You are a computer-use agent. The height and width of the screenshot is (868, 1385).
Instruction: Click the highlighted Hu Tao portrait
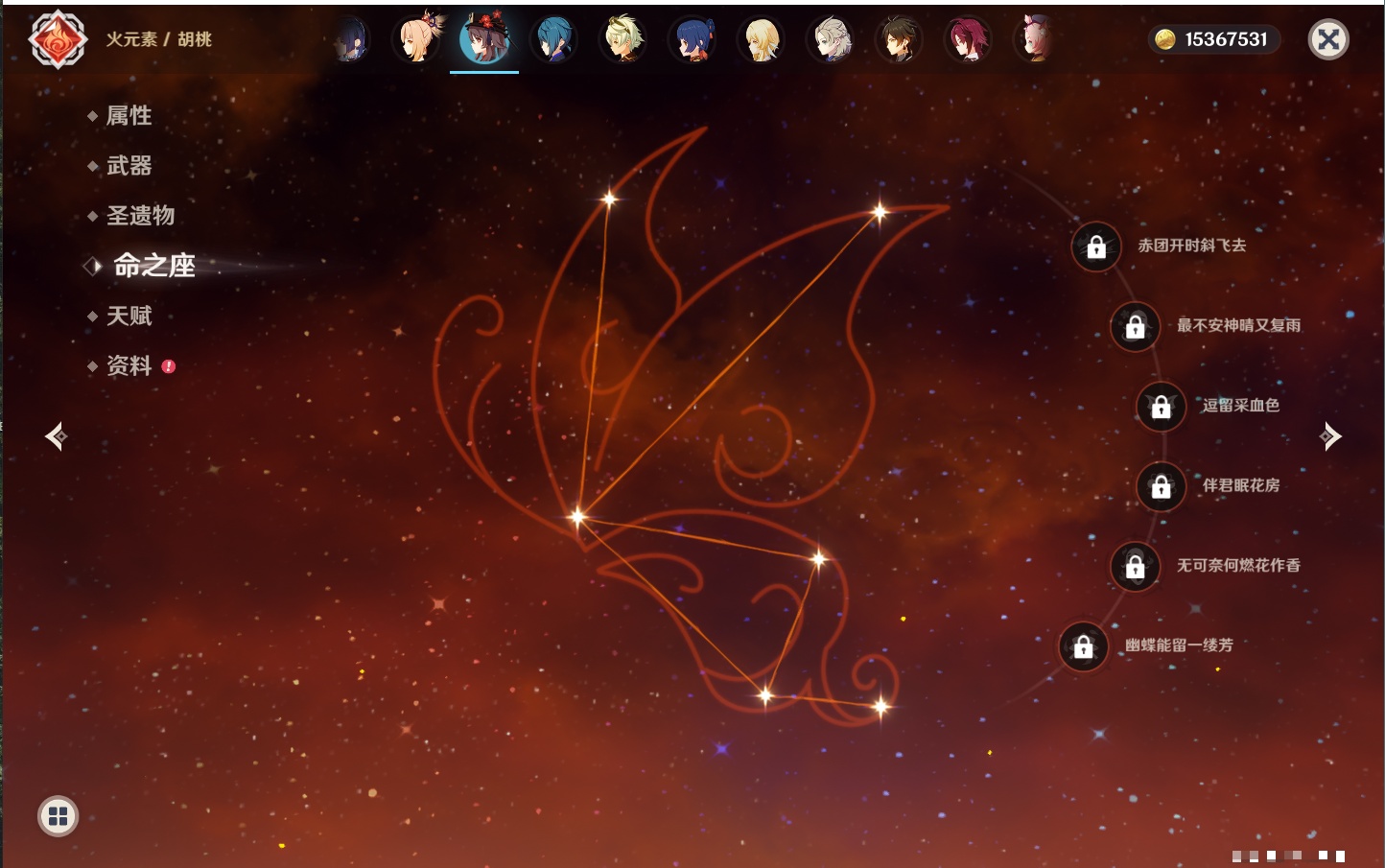pos(484,38)
